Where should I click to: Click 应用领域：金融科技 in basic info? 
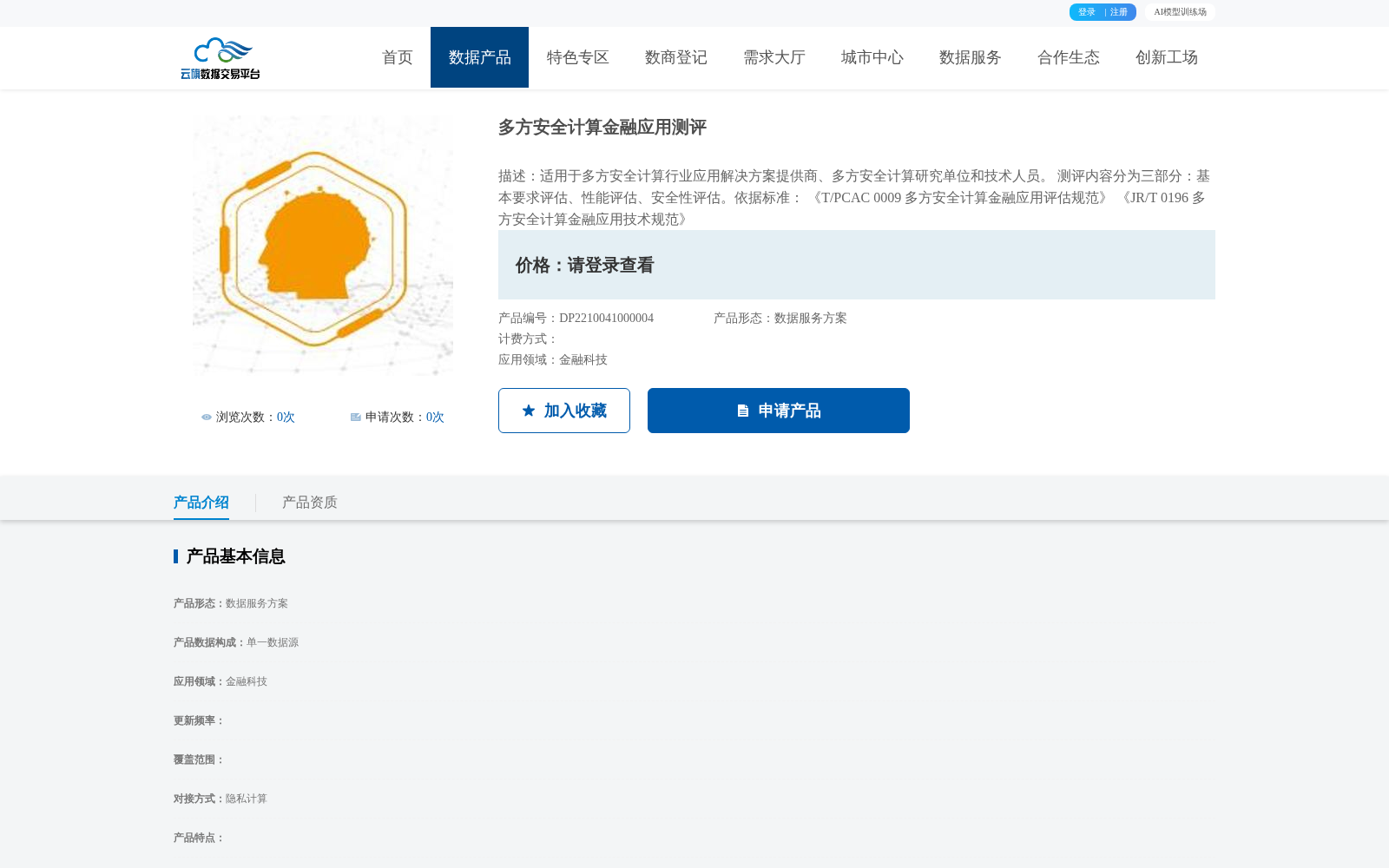point(221,681)
